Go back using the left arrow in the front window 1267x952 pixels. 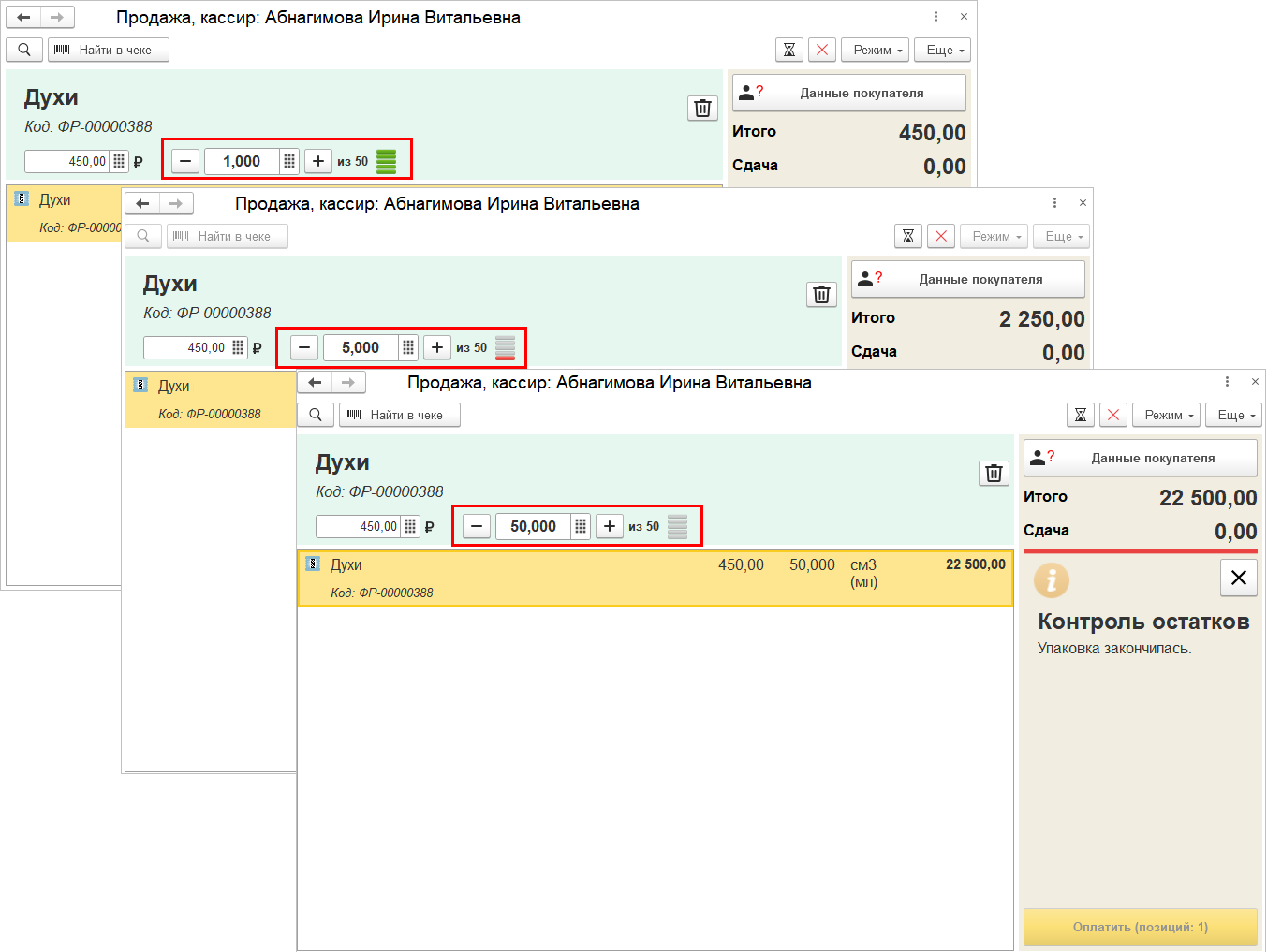click(x=315, y=382)
